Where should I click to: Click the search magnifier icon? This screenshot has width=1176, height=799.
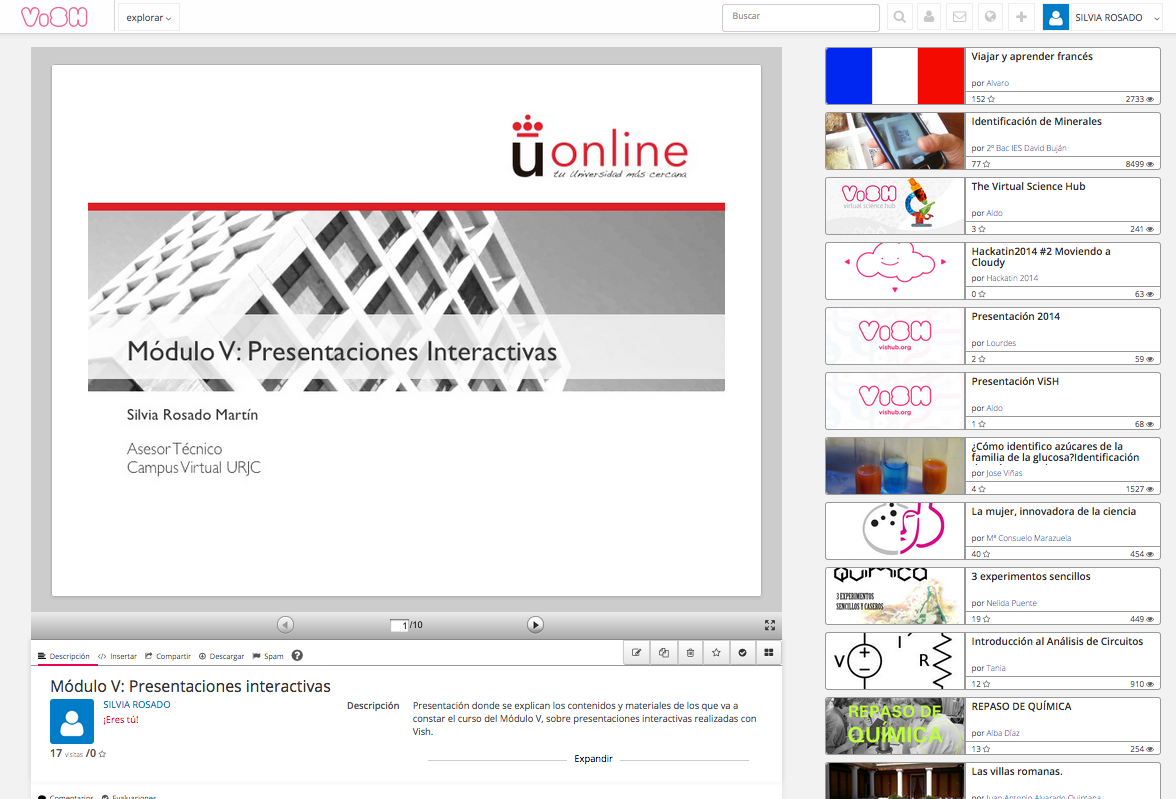[x=900, y=17]
